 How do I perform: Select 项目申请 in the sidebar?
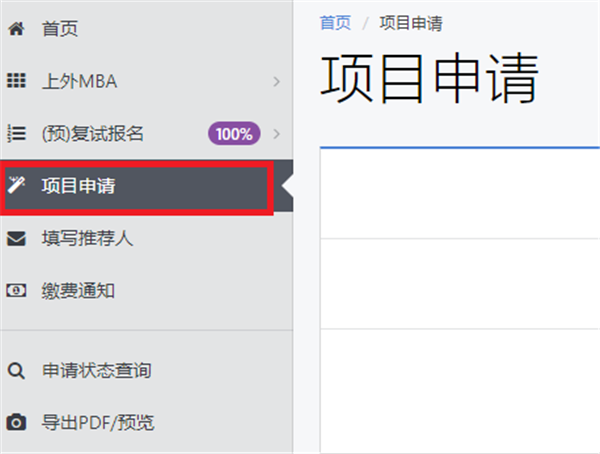click(78, 185)
